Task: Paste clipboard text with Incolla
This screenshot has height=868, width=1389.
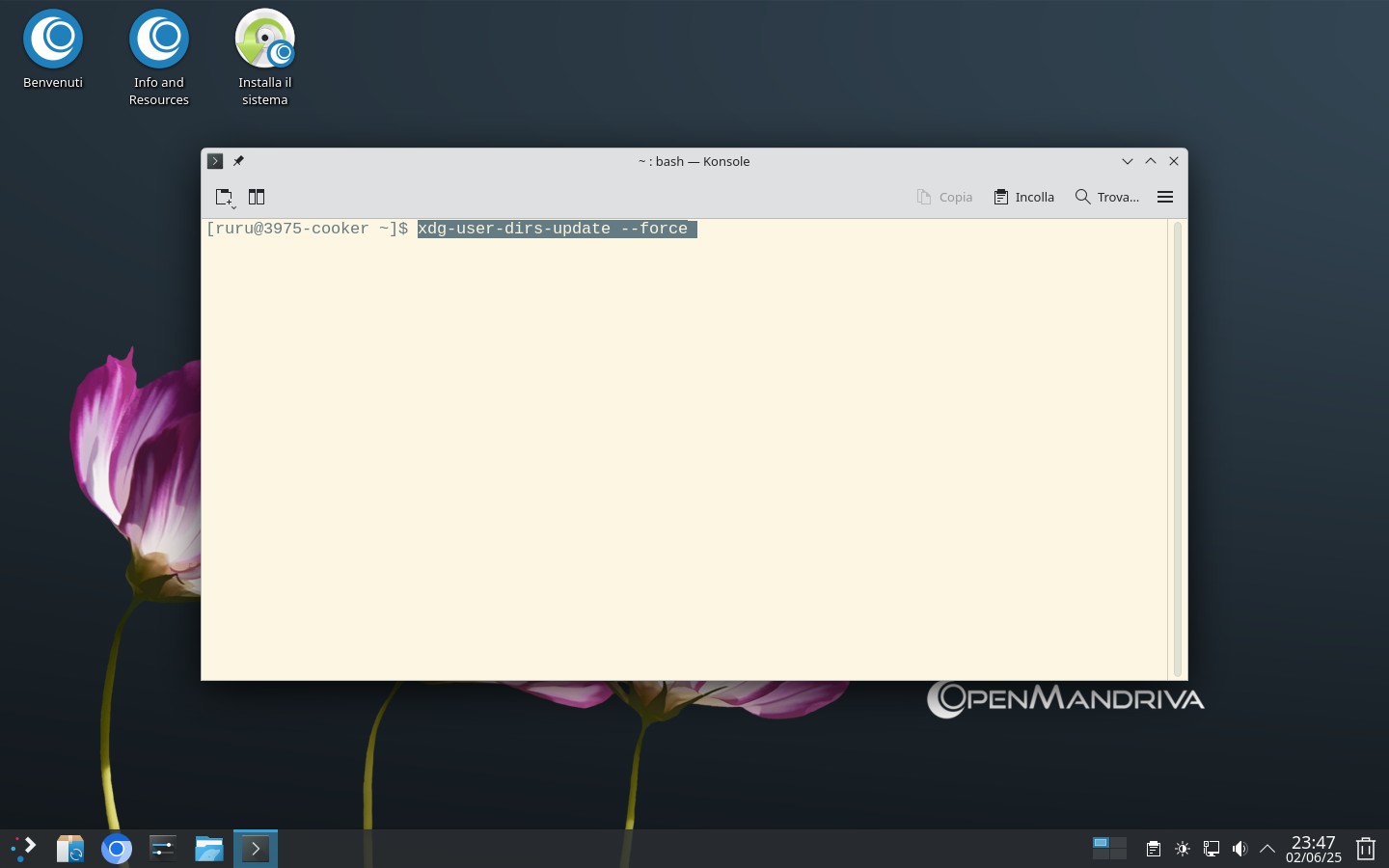Action: pyautogui.click(x=1024, y=197)
